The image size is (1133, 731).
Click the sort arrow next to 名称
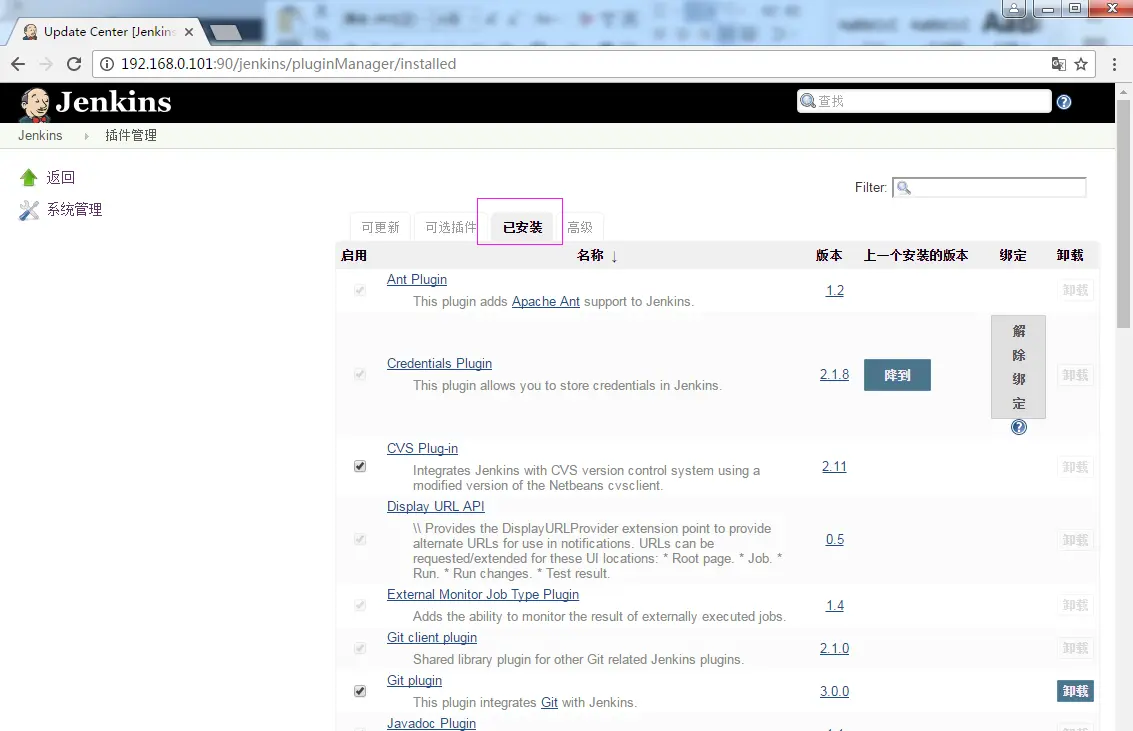click(614, 256)
